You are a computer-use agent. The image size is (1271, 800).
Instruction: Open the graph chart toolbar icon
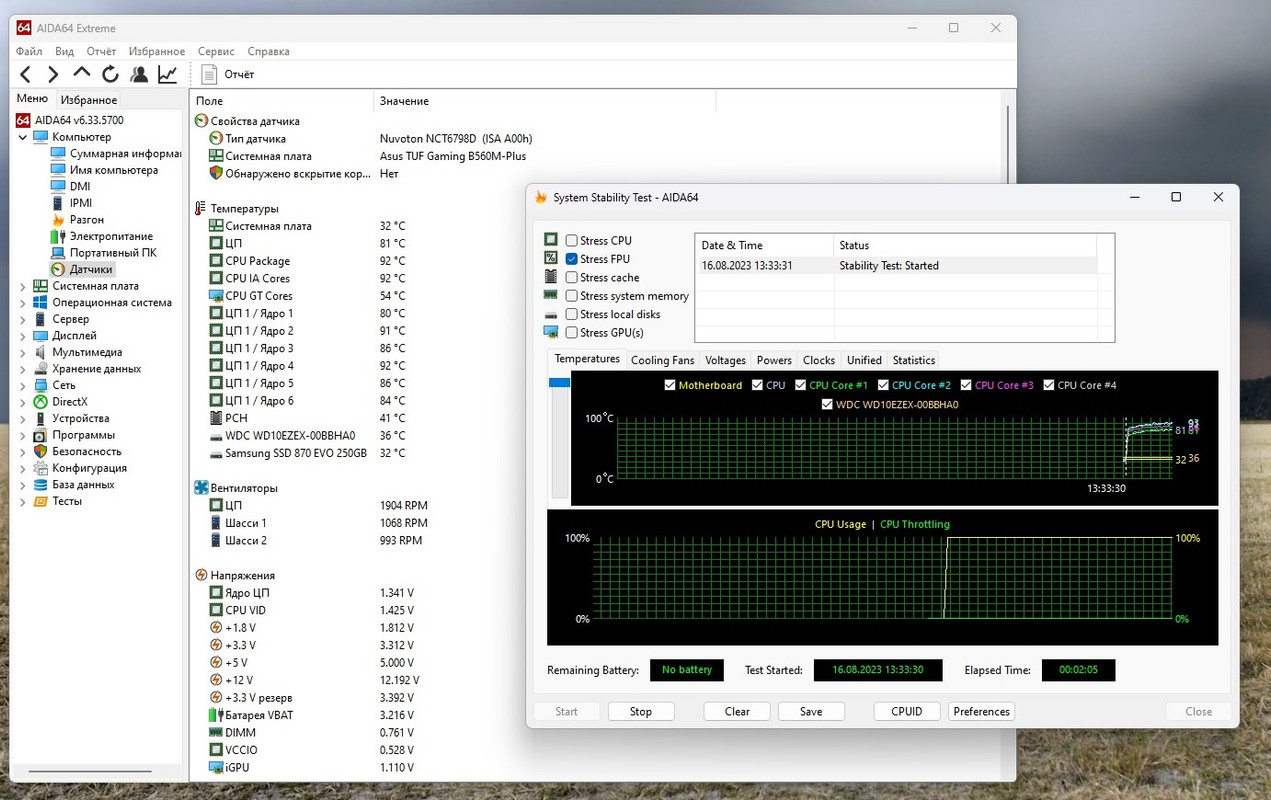(168, 74)
